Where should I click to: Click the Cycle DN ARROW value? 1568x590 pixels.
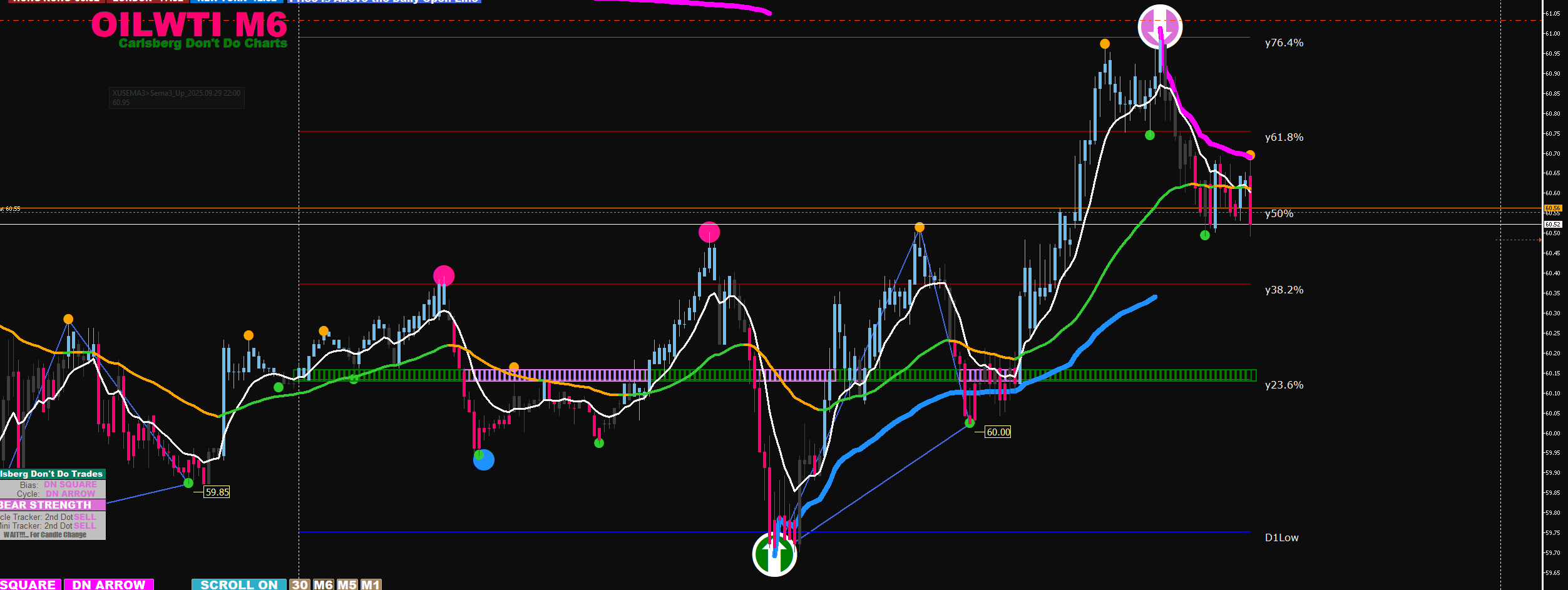tap(70, 494)
